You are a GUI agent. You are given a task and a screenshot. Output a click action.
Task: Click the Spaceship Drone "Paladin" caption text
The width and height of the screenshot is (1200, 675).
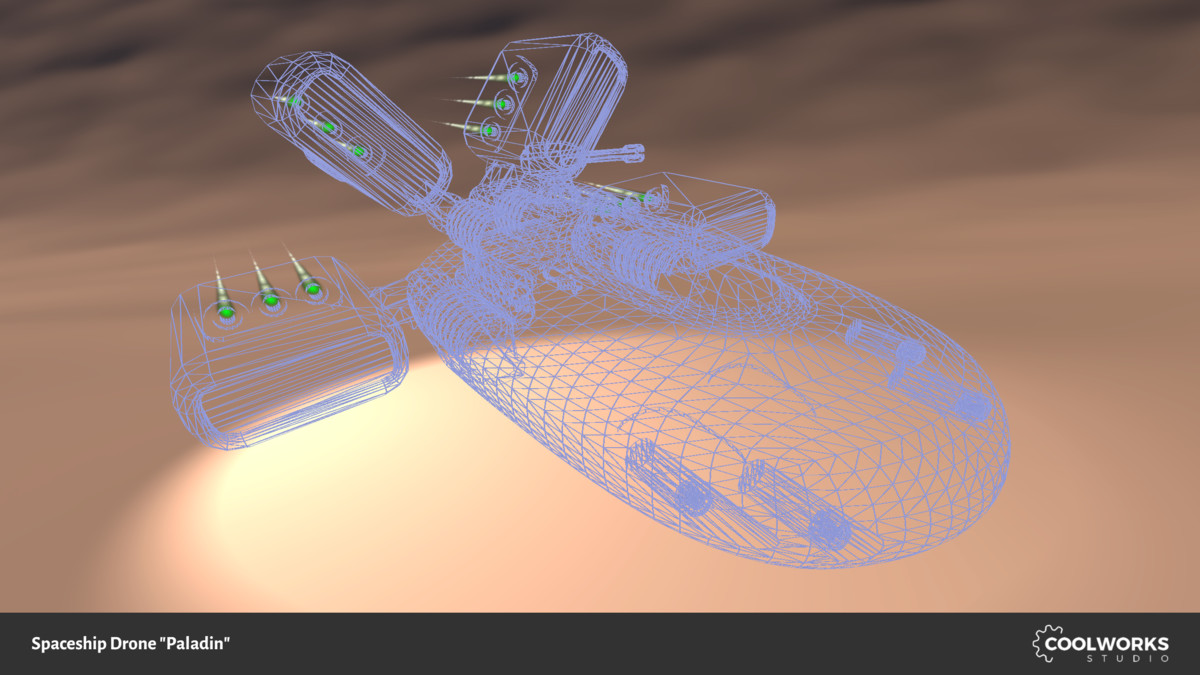coord(131,644)
